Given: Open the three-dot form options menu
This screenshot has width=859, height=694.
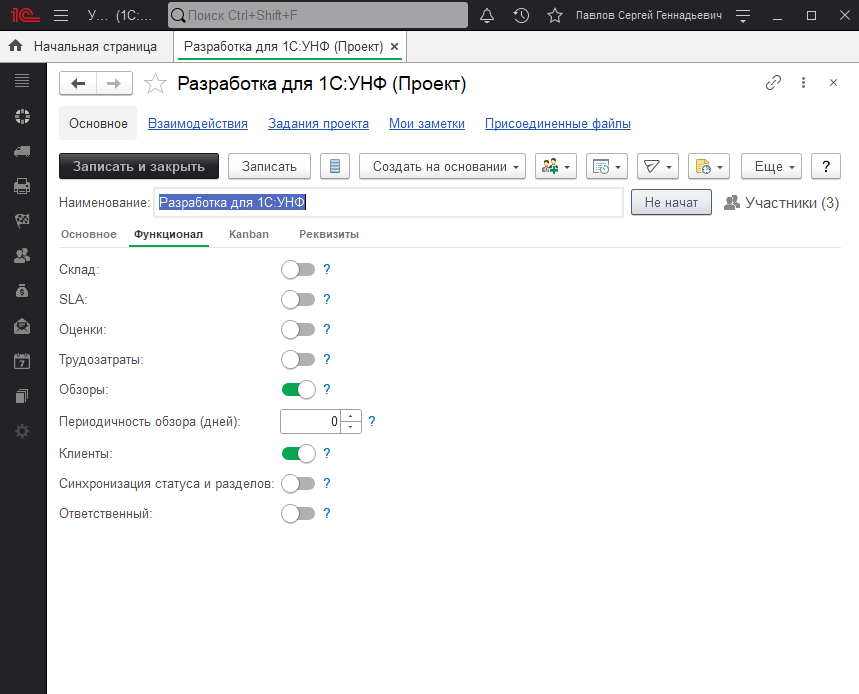Looking at the screenshot, I should [803, 83].
